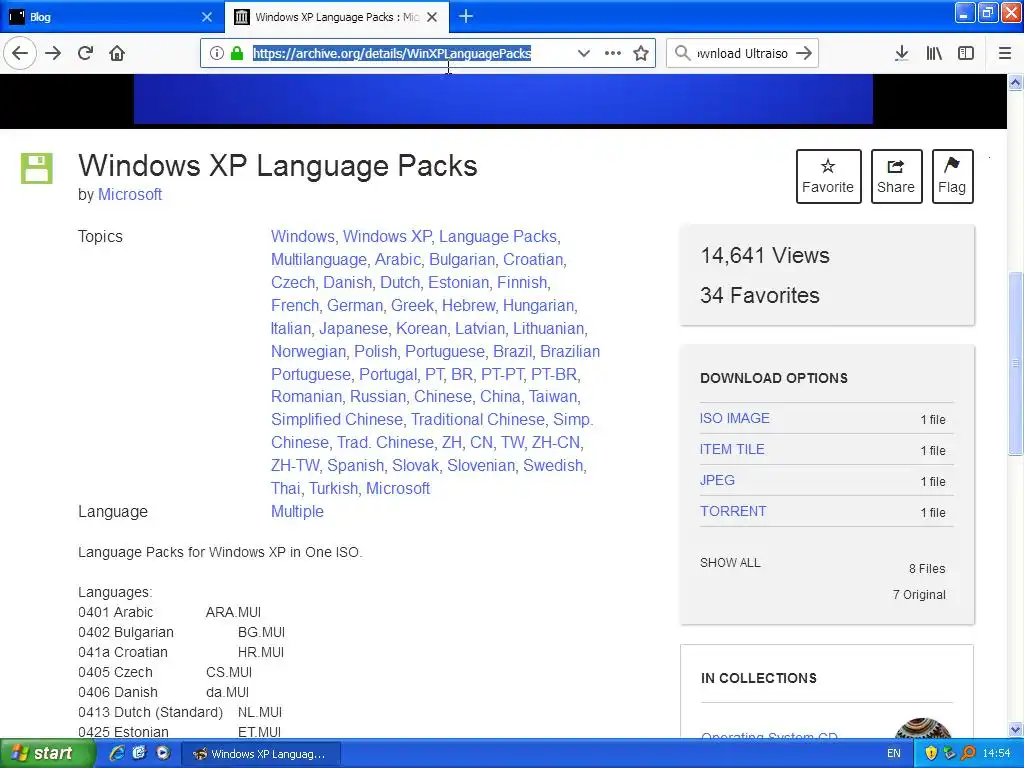Image resolution: width=1024 pixels, height=768 pixels.
Task: Show site information icon in address bar
Action: [x=217, y=54]
